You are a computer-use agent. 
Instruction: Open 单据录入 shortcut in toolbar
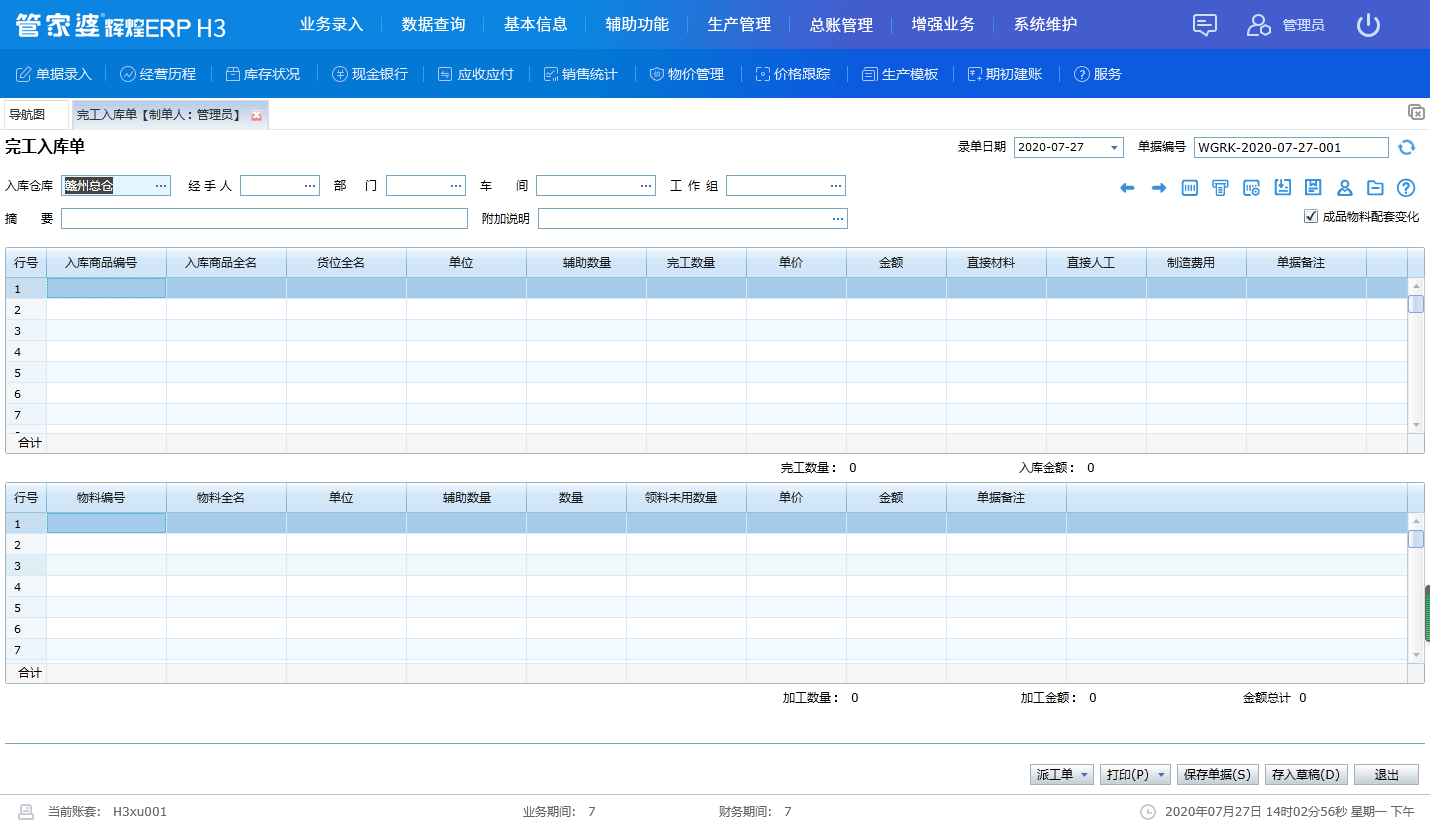point(54,74)
